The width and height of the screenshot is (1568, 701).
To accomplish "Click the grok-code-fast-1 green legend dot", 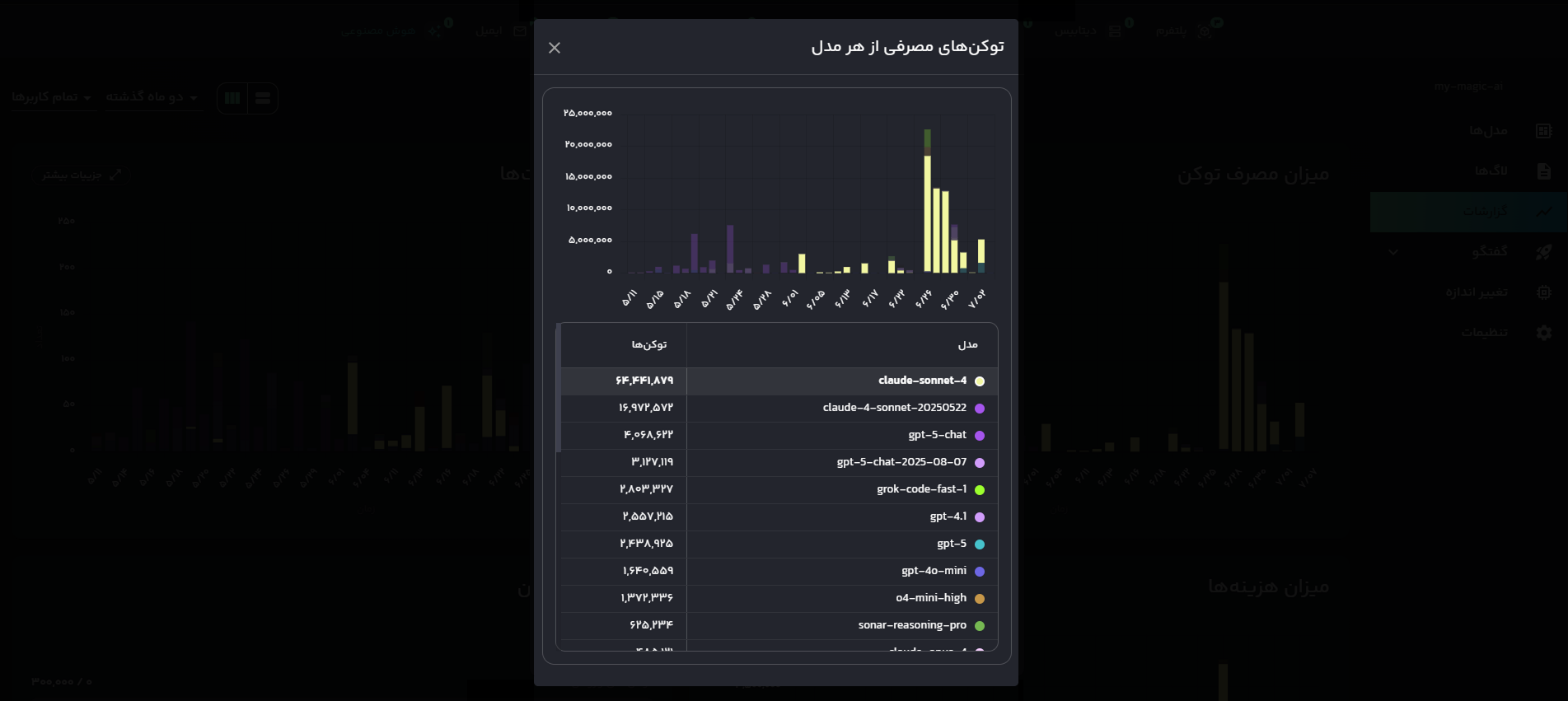I will (x=980, y=490).
